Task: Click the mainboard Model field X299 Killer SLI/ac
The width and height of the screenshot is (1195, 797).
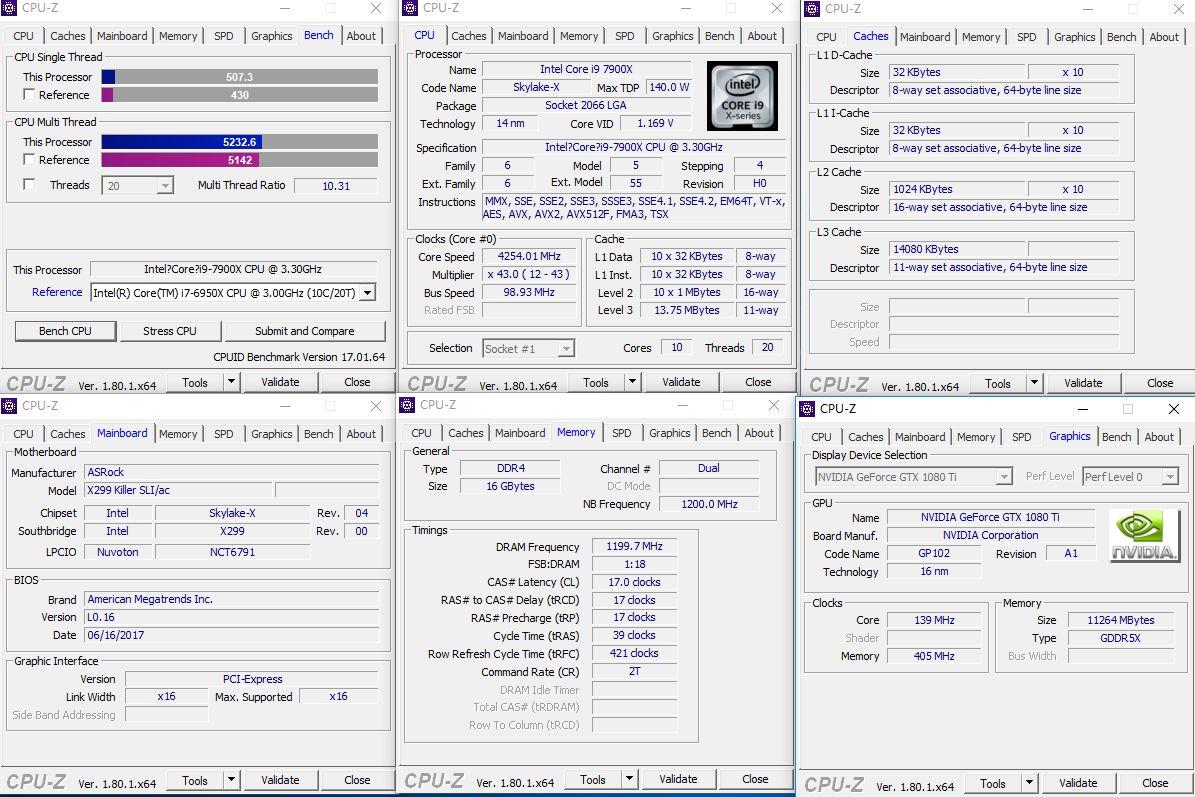Action: [x=178, y=490]
